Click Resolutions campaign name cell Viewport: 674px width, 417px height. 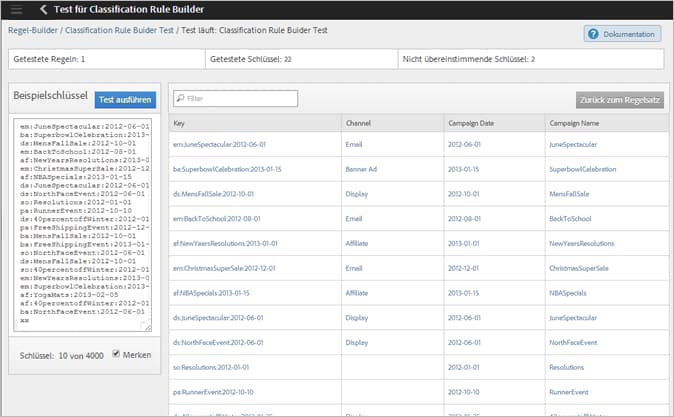click(x=567, y=368)
